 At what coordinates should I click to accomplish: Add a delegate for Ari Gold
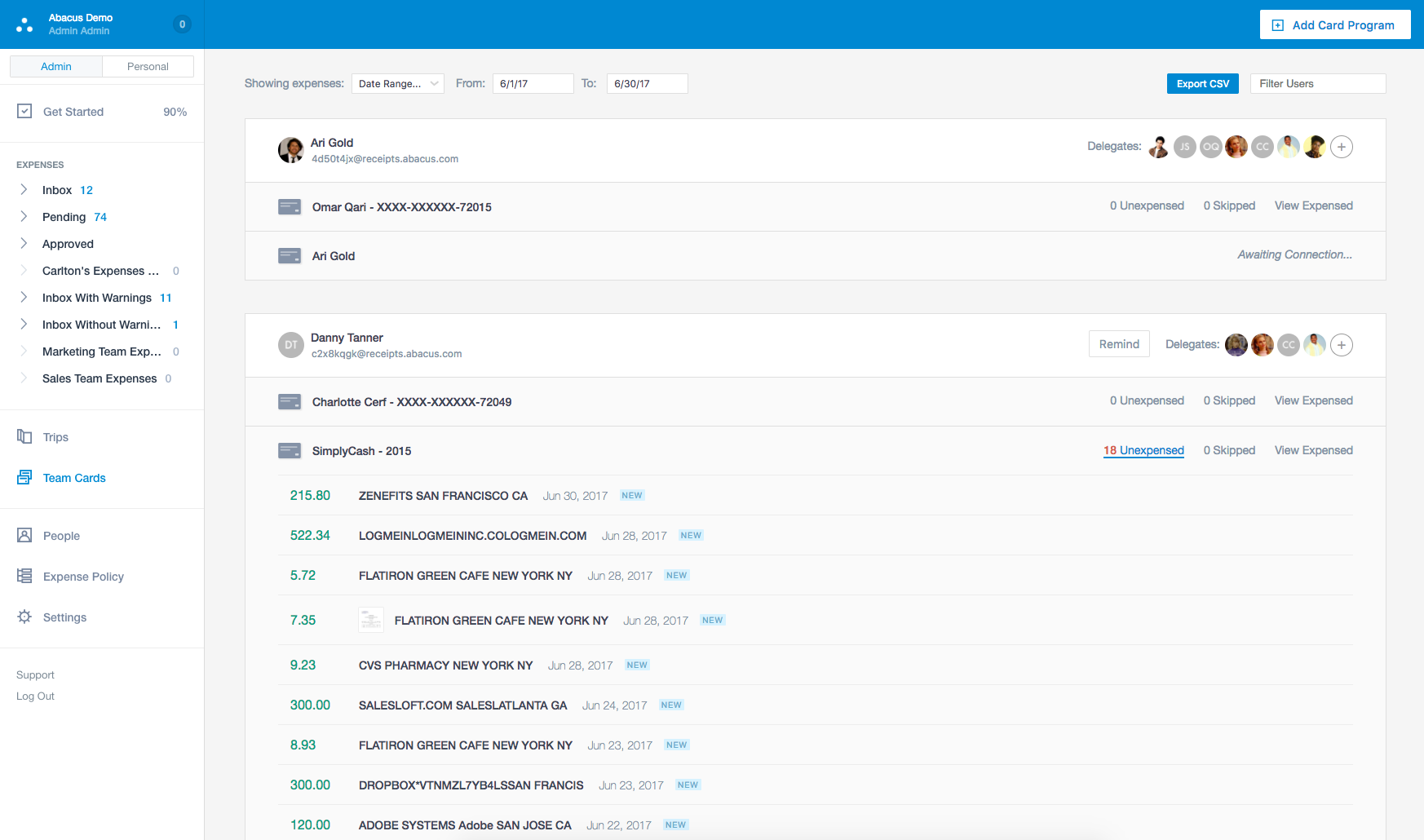(x=1342, y=147)
